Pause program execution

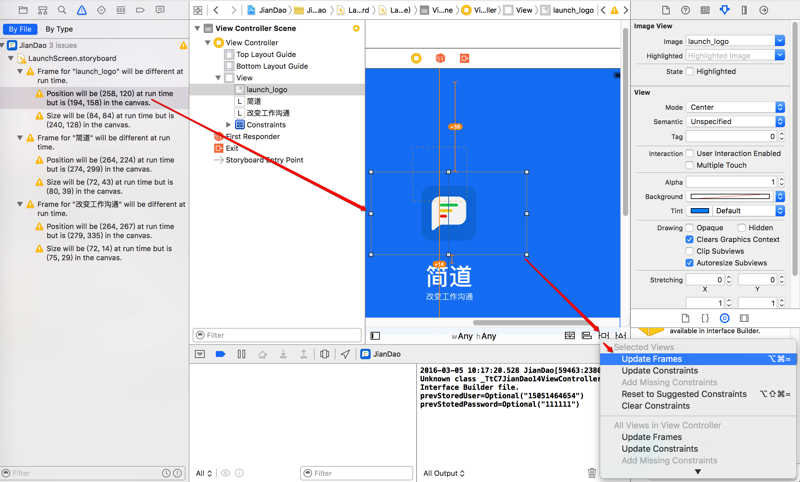click(242, 354)
